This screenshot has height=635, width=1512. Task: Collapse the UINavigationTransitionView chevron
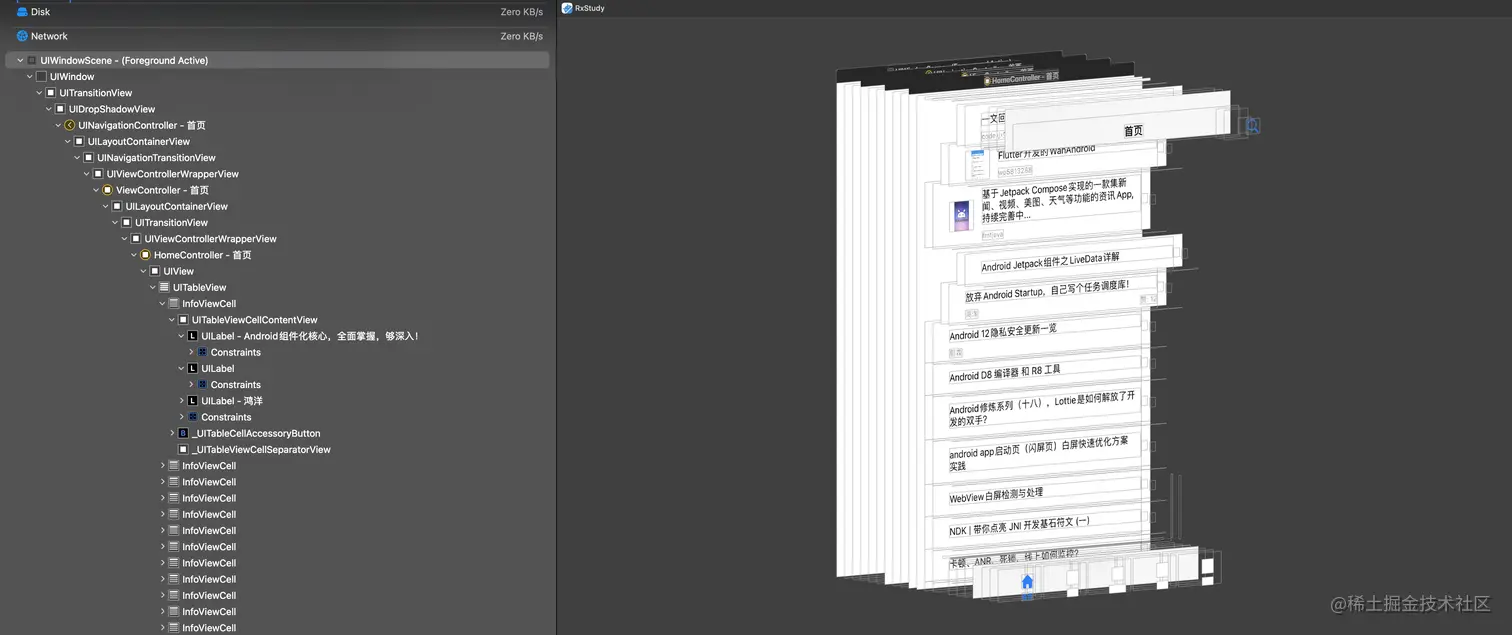pyautogui.click(x=77, y=158)
